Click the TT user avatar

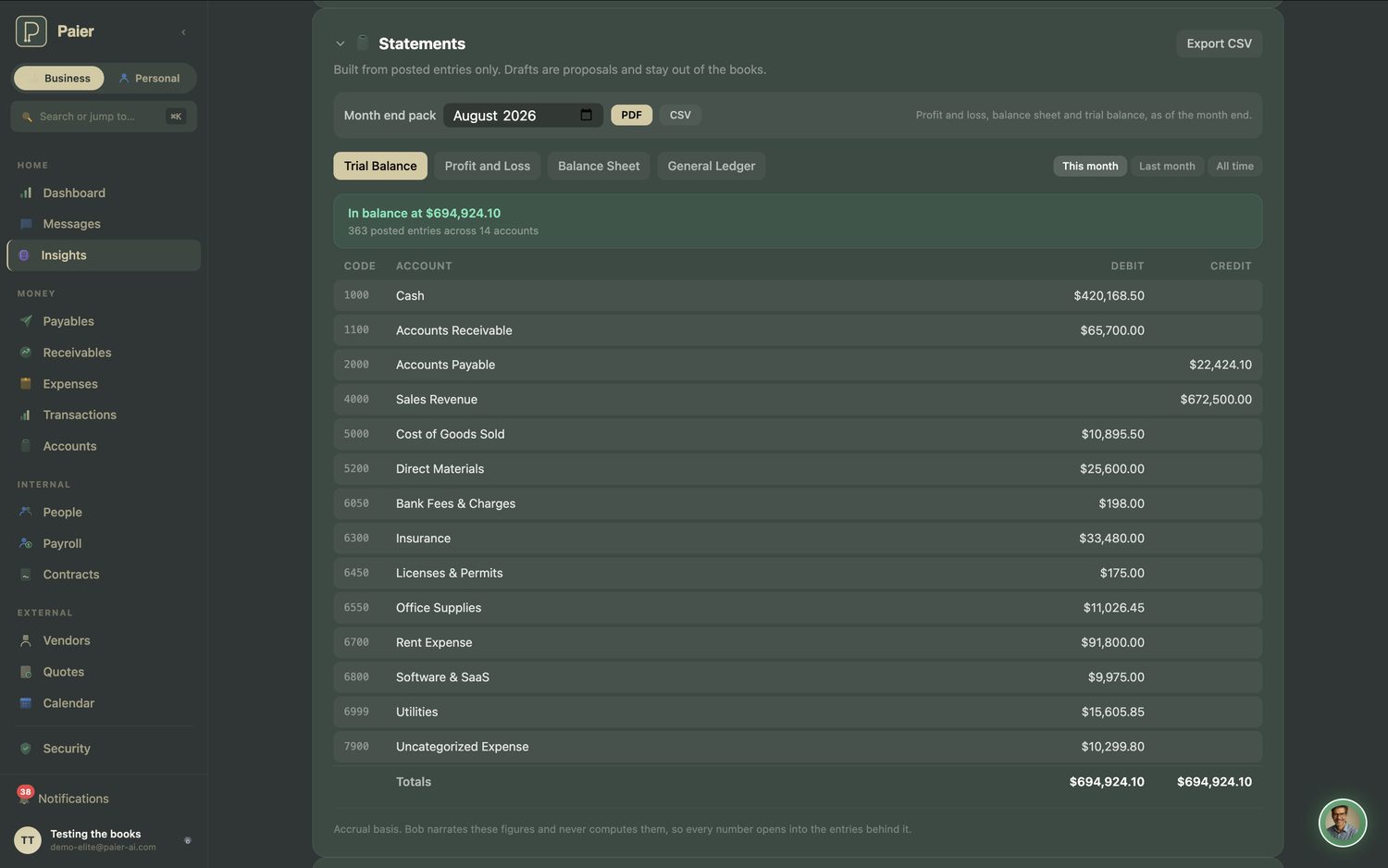click(x=28, y=840)
